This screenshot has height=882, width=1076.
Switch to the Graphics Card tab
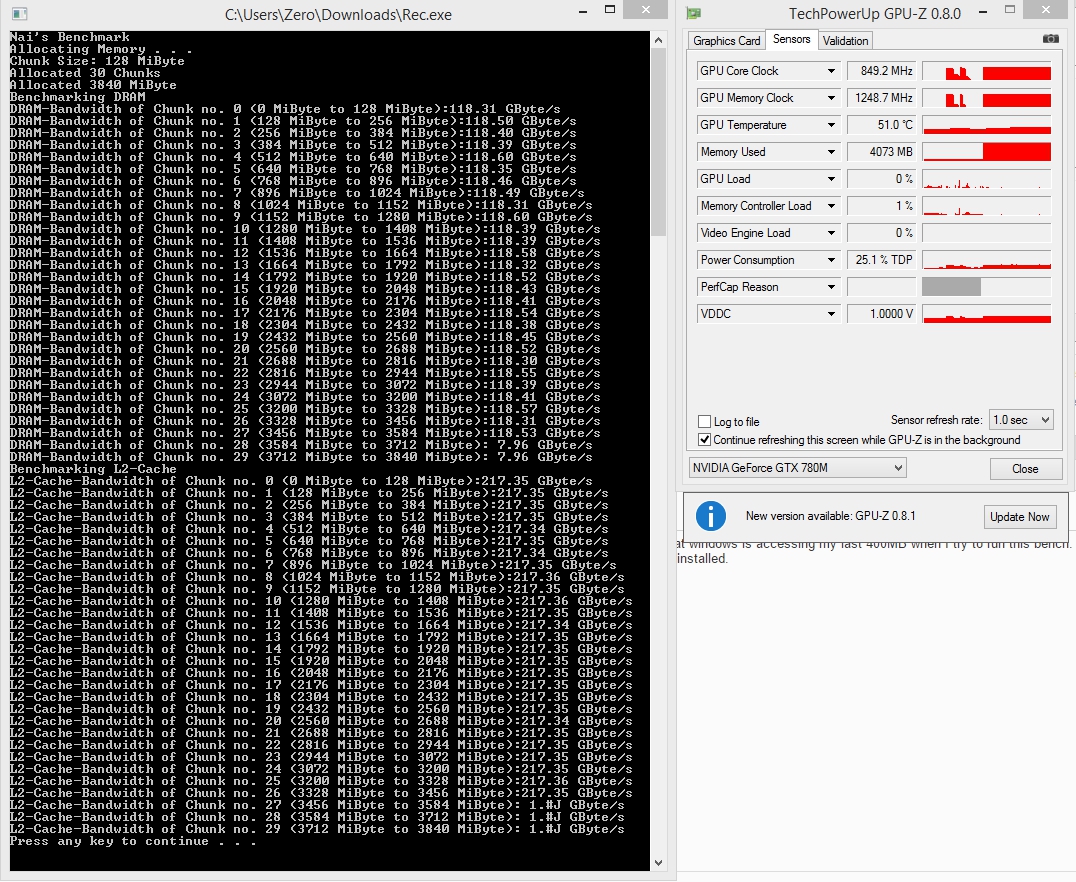point(726,40)
